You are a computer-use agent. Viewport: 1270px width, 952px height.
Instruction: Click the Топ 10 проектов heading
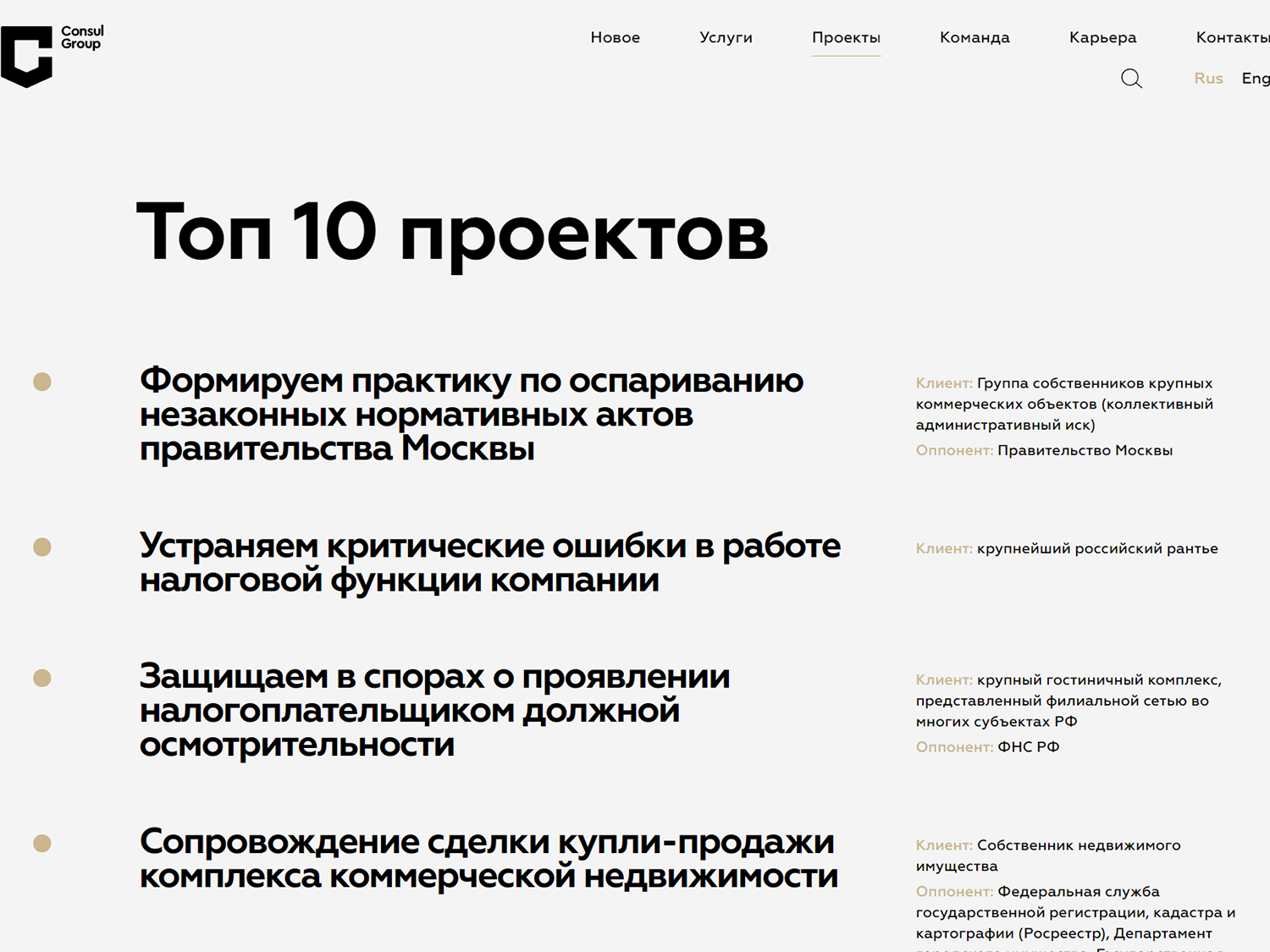452,232
